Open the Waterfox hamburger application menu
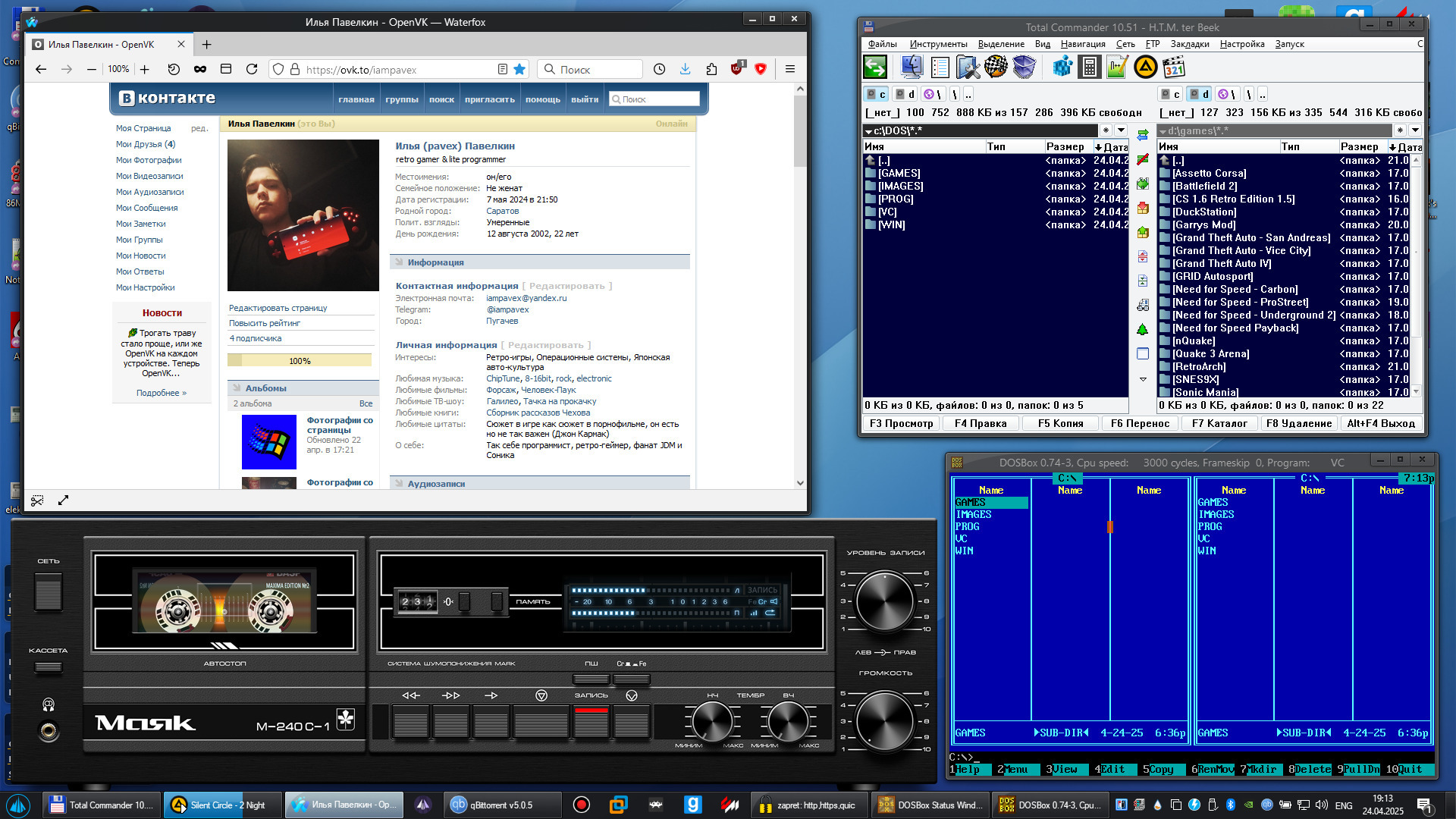 [x=789, y=69]
